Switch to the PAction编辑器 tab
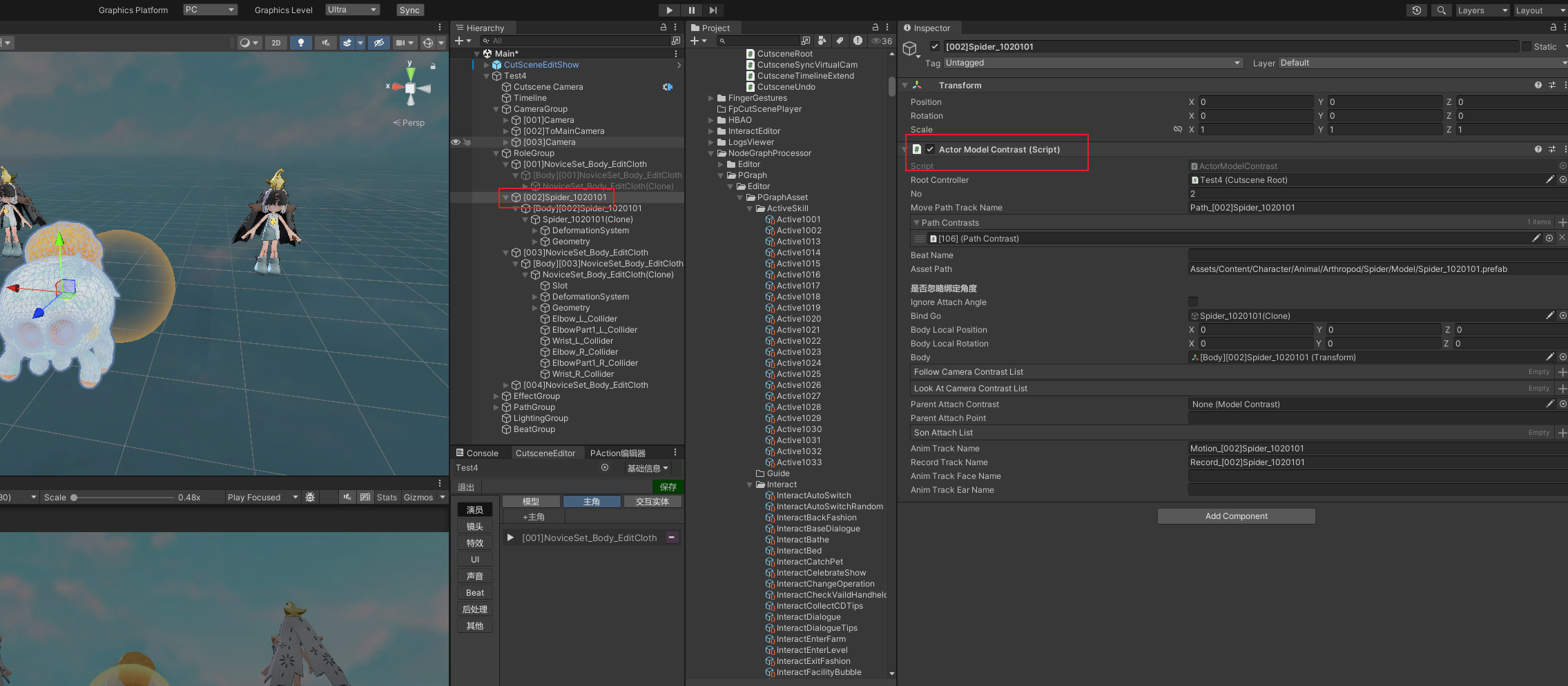Viewport: 1568px width, 686px height. point(617,453)
